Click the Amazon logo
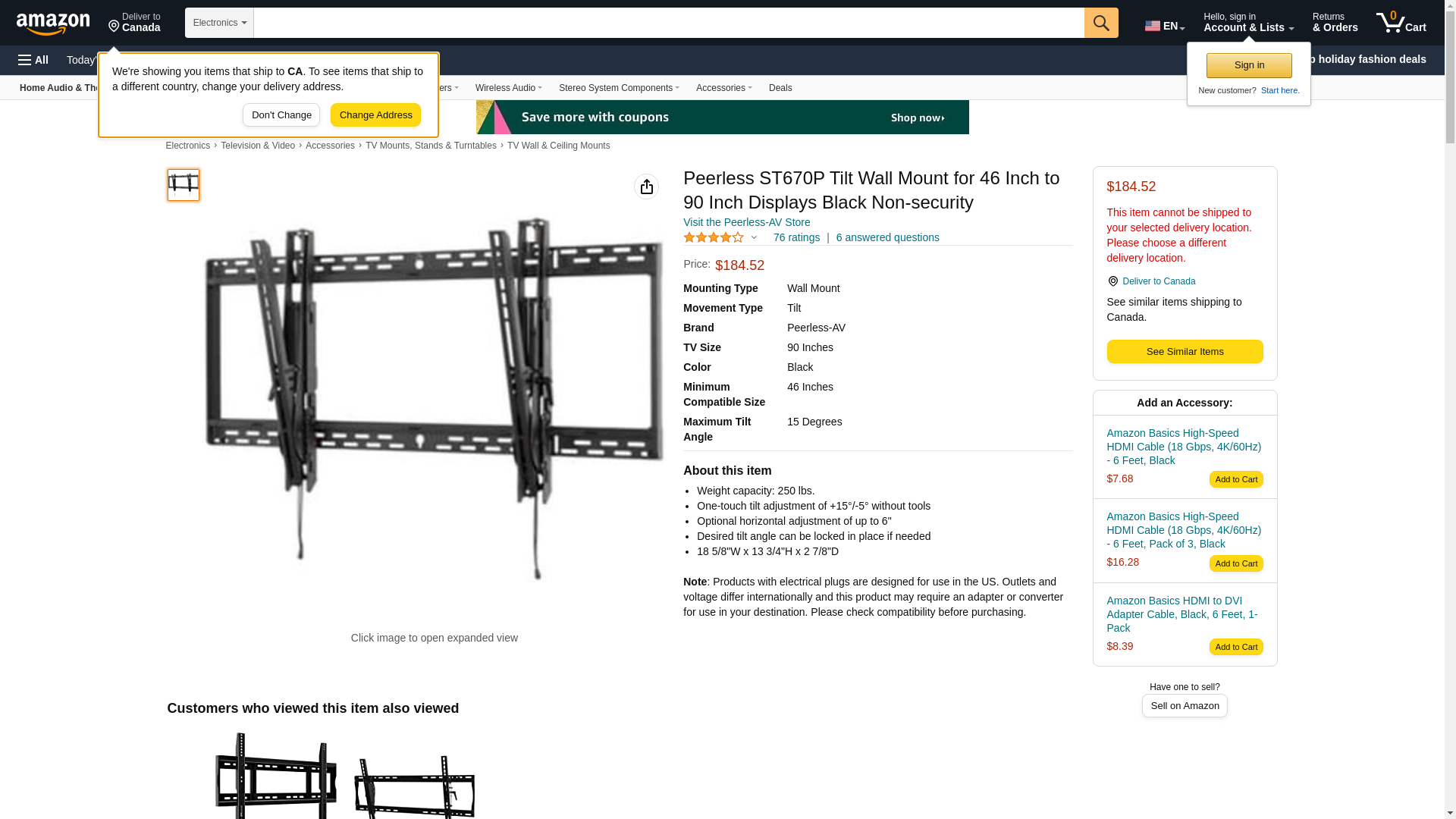1456x819 pixels. point(53,24)
